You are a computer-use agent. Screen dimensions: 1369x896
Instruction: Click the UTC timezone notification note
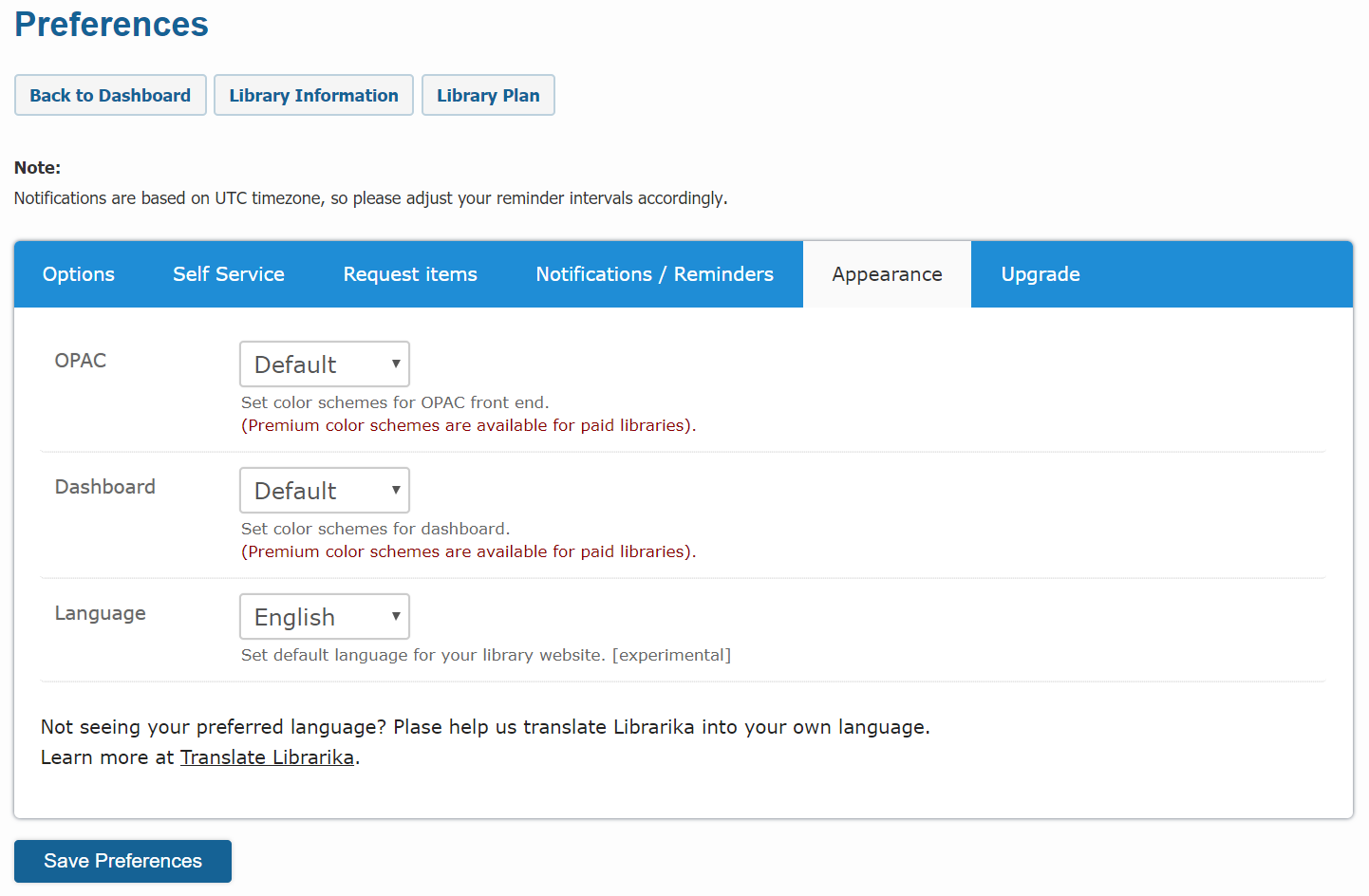coord(370,198)
